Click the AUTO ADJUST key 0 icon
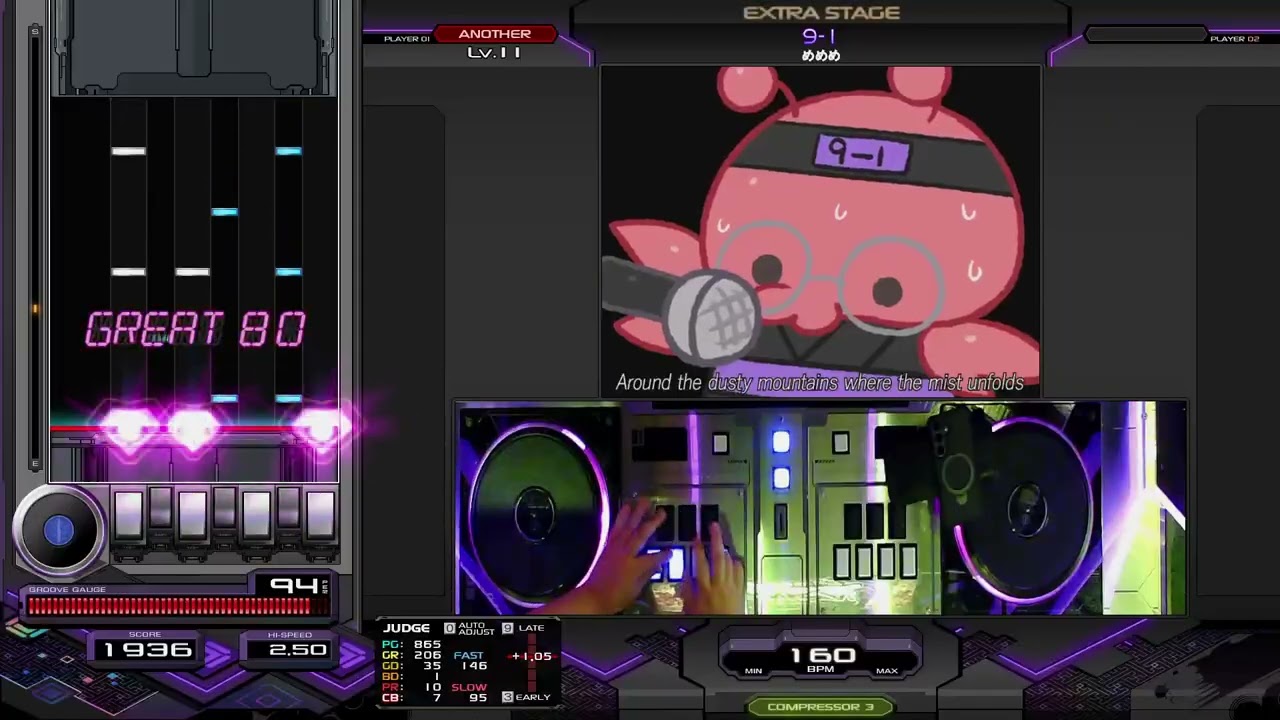 point(449,628)
